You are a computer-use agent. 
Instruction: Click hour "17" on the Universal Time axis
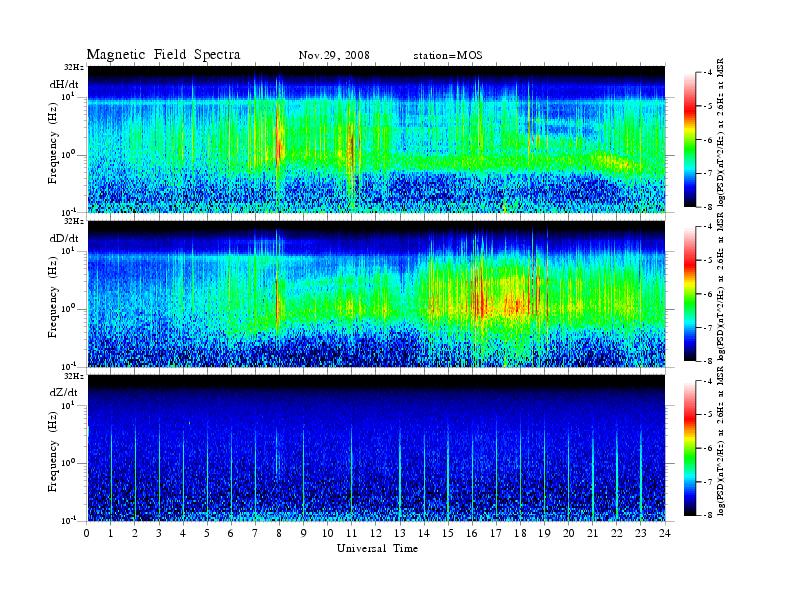pyautogui.click(x=496, y=533)
